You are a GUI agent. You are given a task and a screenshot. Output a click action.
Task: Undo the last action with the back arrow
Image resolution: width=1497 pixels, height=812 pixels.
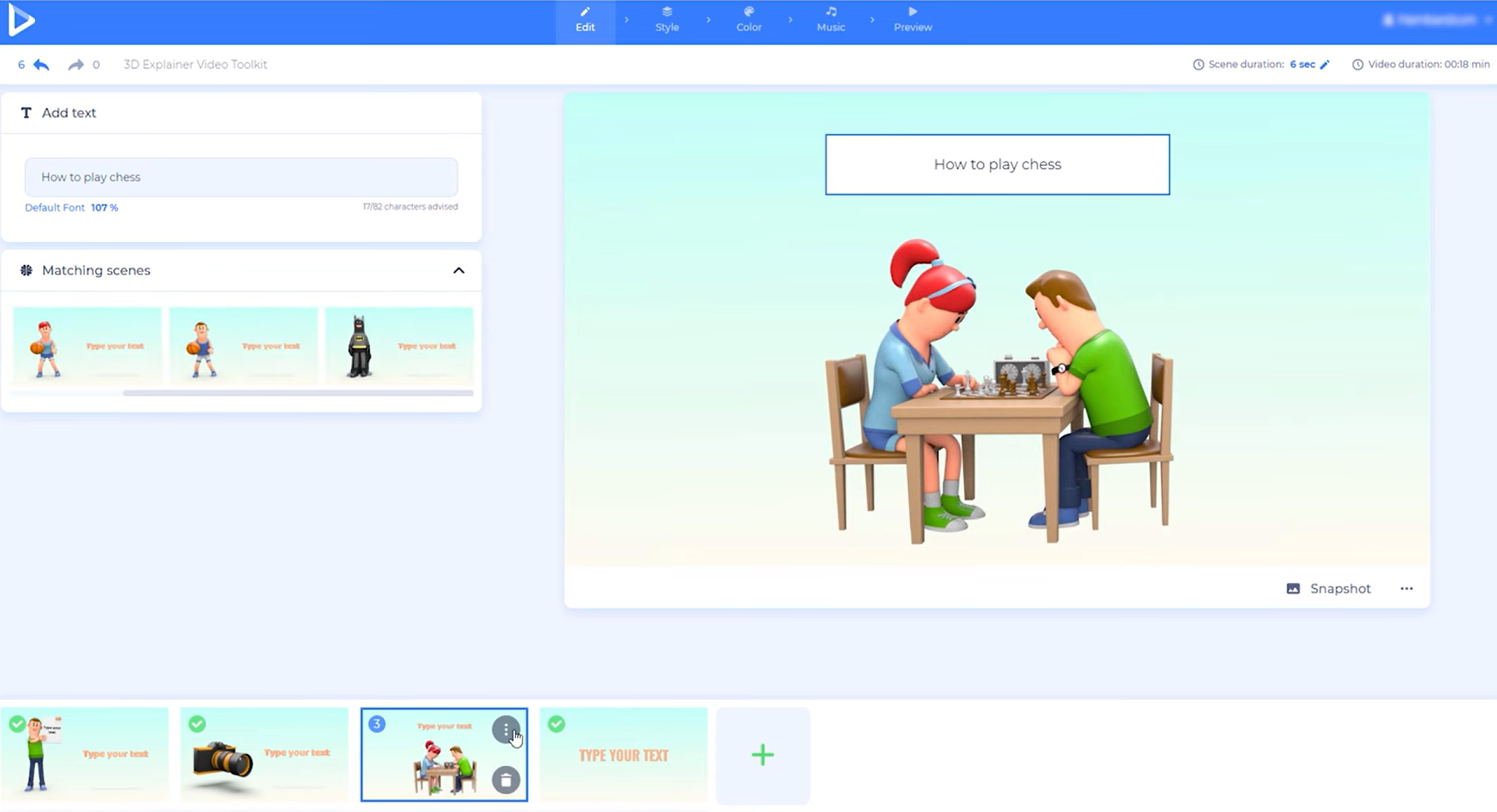coord(41,65)
